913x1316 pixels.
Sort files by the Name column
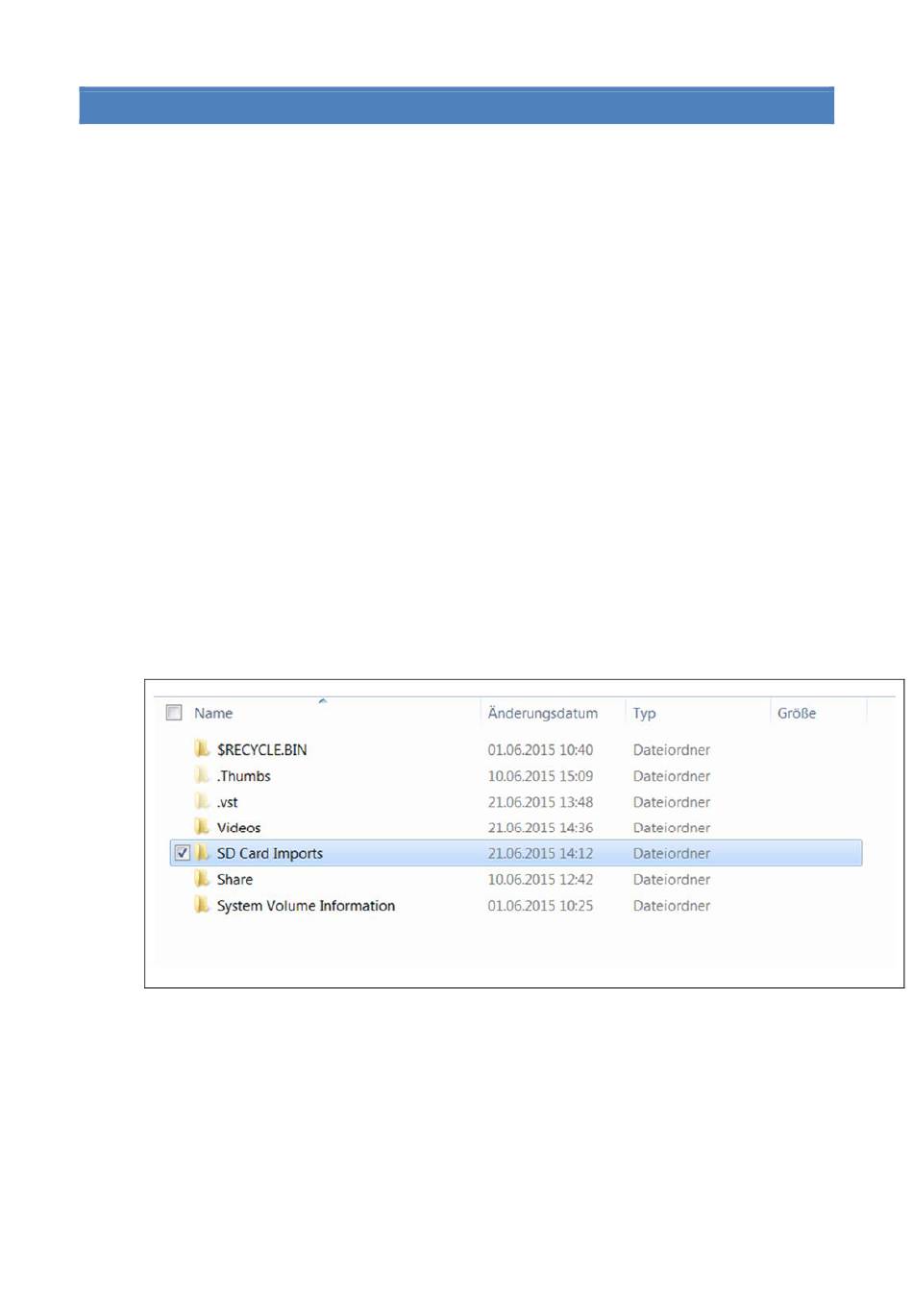pyautogui.click(x=213, y=713)
